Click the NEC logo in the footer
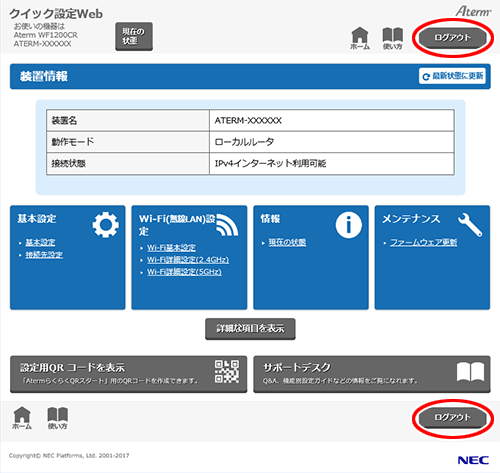Screen dimensions: 500x473 click(473, 460)
